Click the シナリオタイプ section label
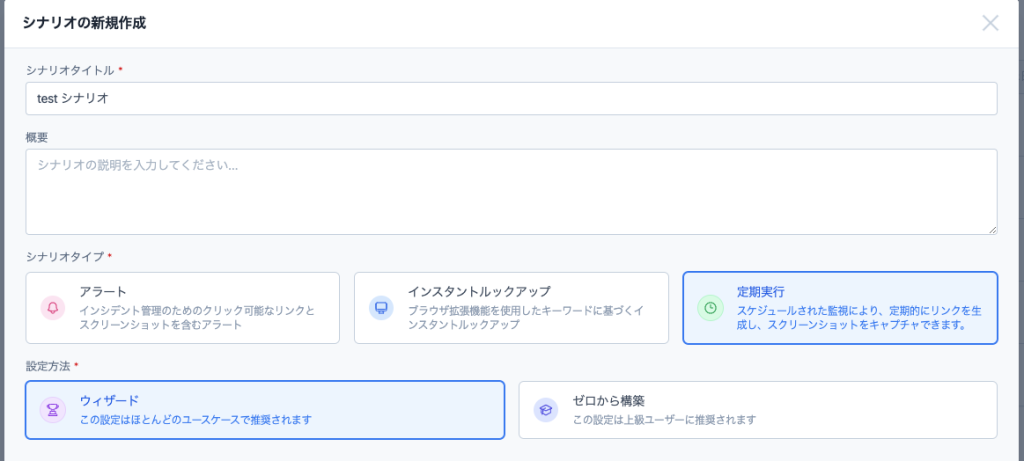1024x461 pixels. tap(64, 257)
